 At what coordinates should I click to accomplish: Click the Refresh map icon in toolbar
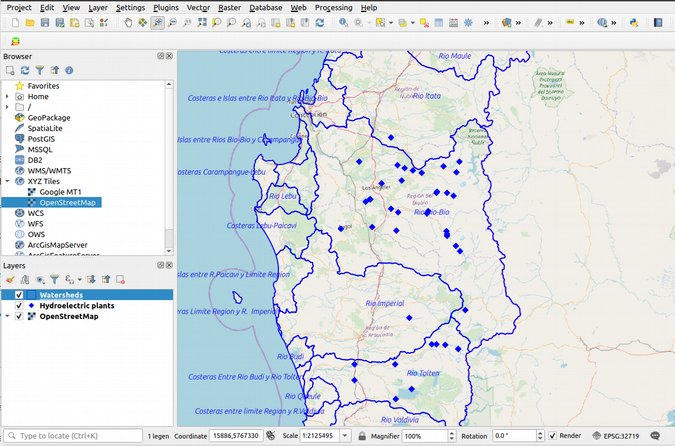(x=319, y=22)
